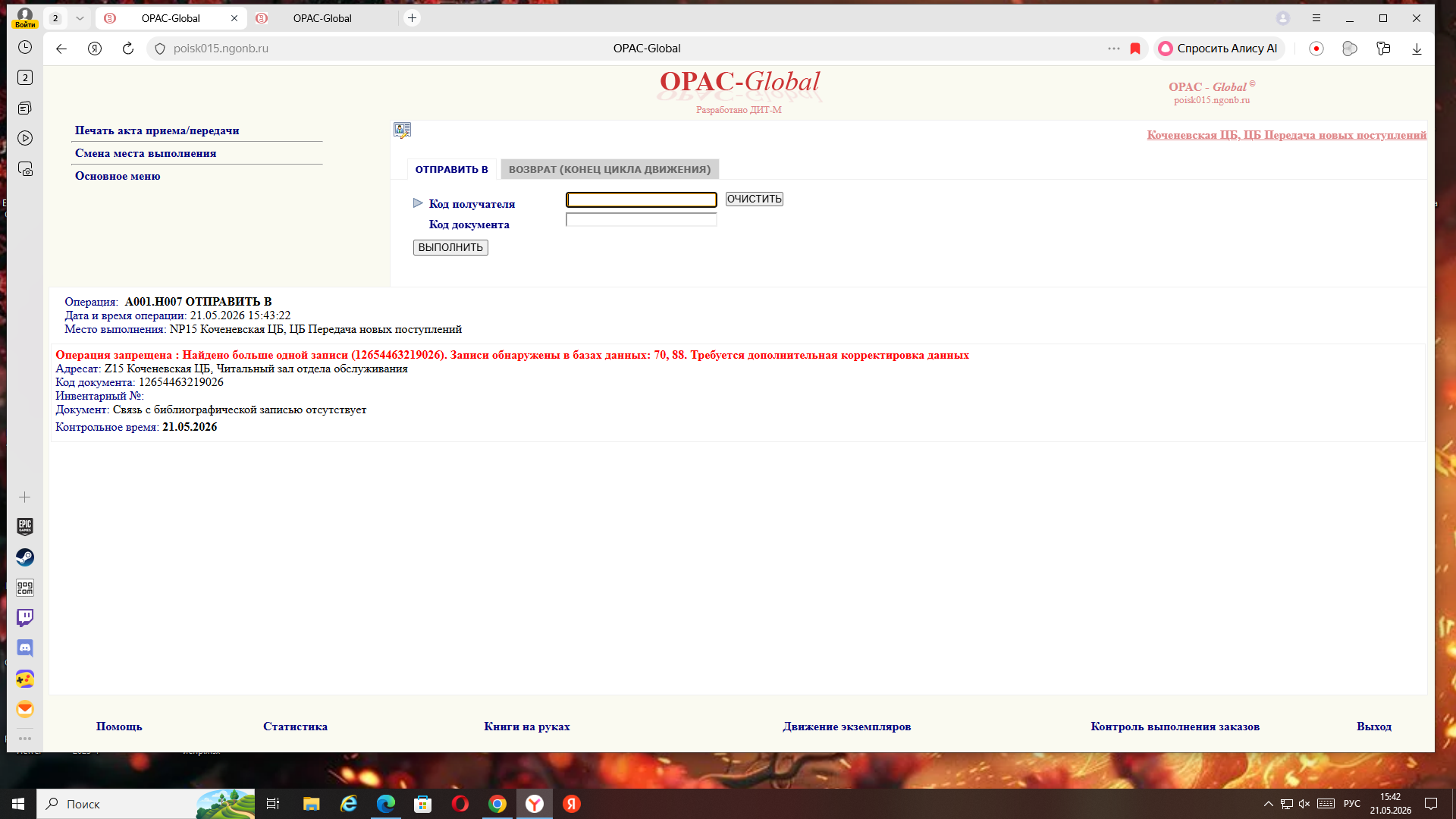Select the first OPAC-Global browser tab
The width and height of the screenshot is (1456, 819).
(x=171, y=18)
